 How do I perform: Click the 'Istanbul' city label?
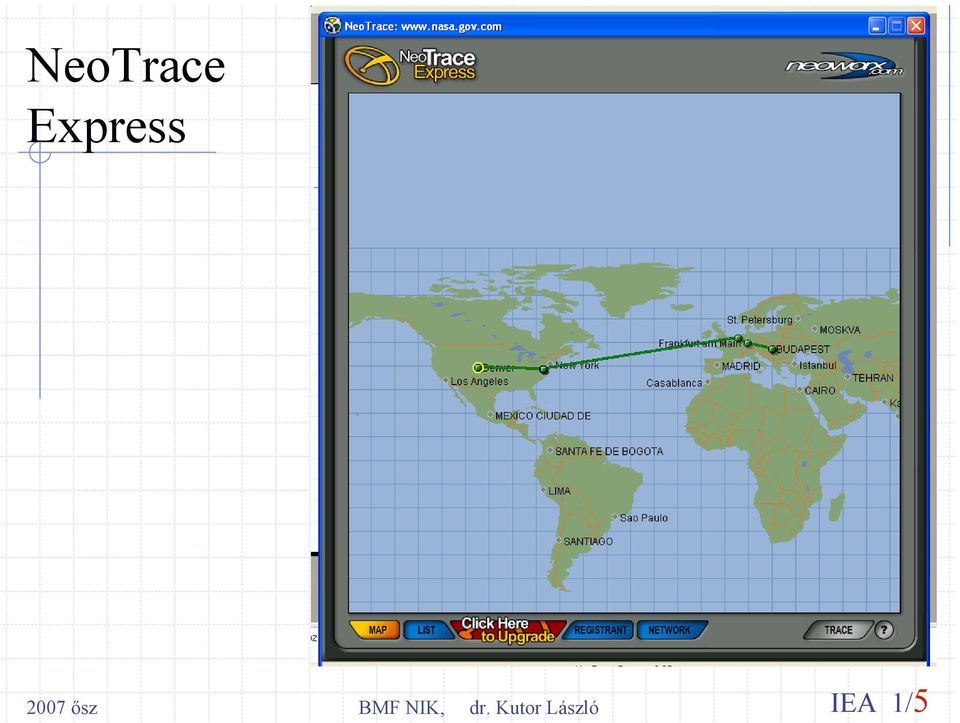tap(817, 365)
